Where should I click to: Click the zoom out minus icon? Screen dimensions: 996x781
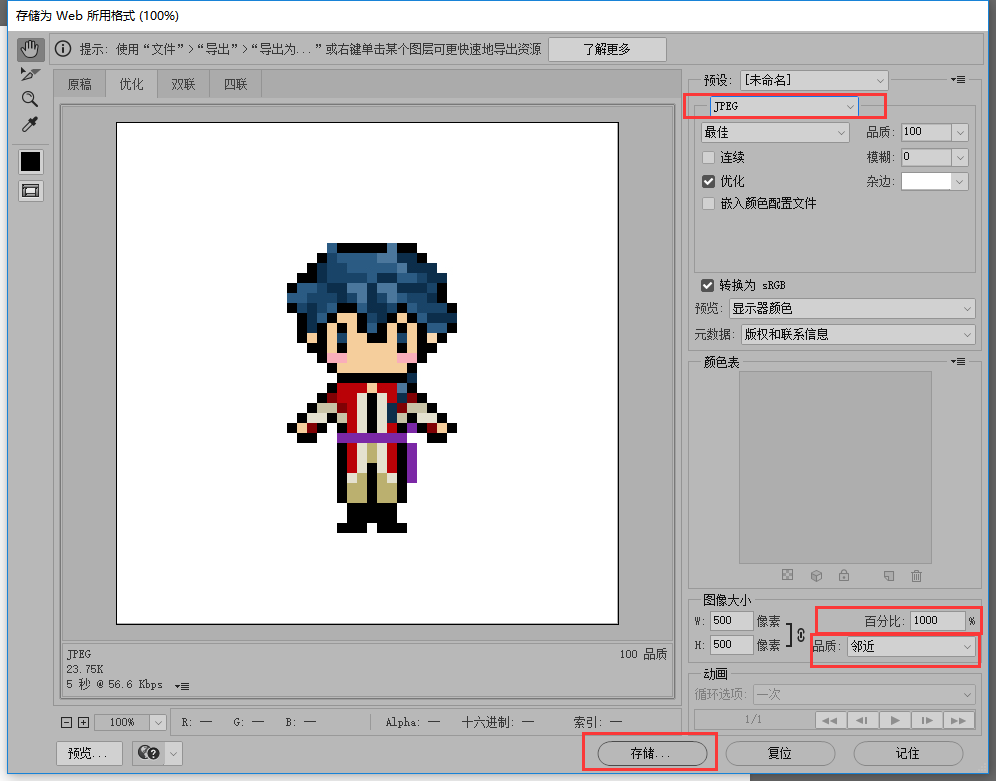[67, 722]
